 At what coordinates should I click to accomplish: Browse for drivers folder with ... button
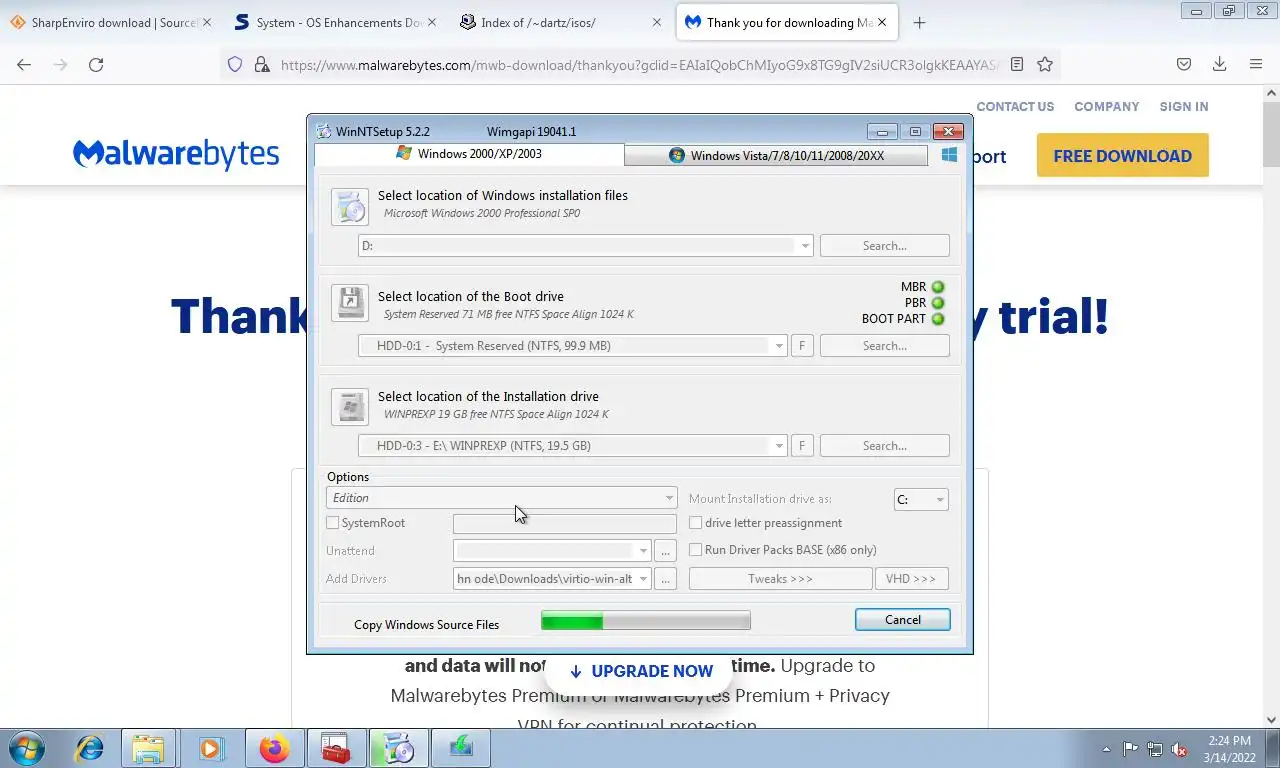666,579
